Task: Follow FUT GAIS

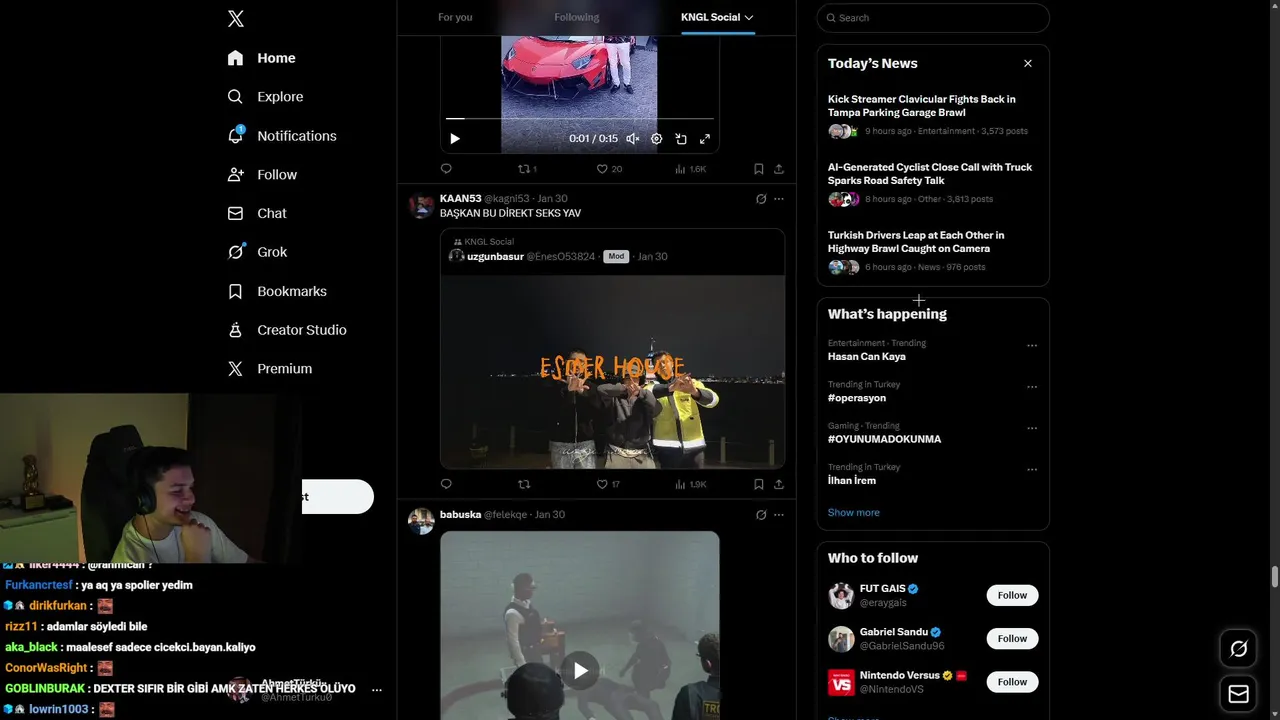Action: pos(1012,595)
